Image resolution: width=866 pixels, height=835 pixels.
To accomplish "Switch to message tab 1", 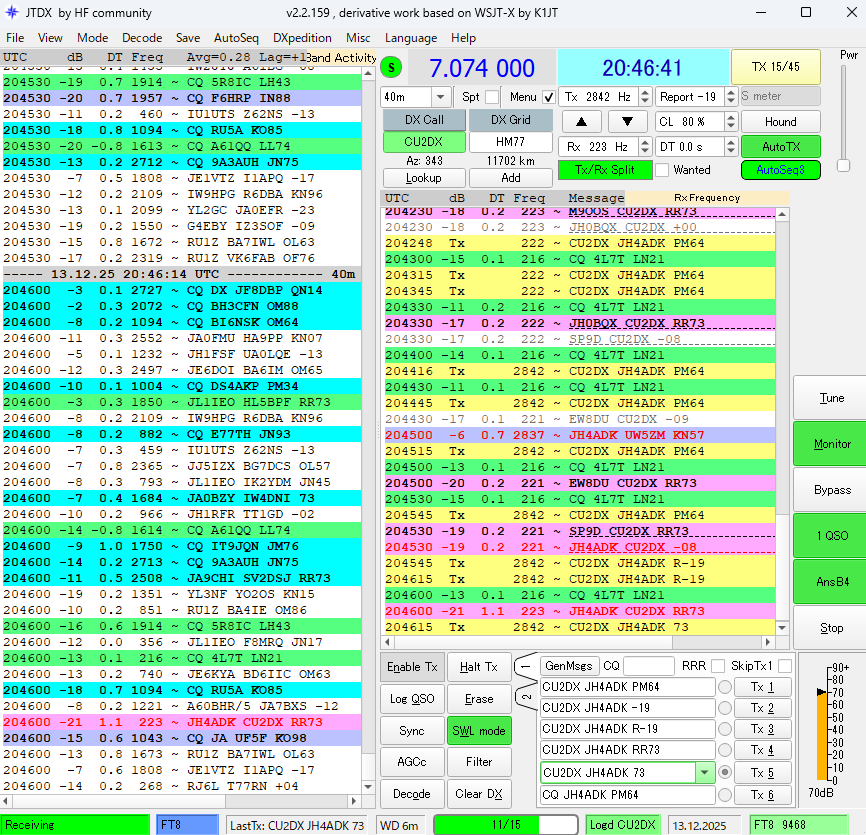I will pos(526,666).
